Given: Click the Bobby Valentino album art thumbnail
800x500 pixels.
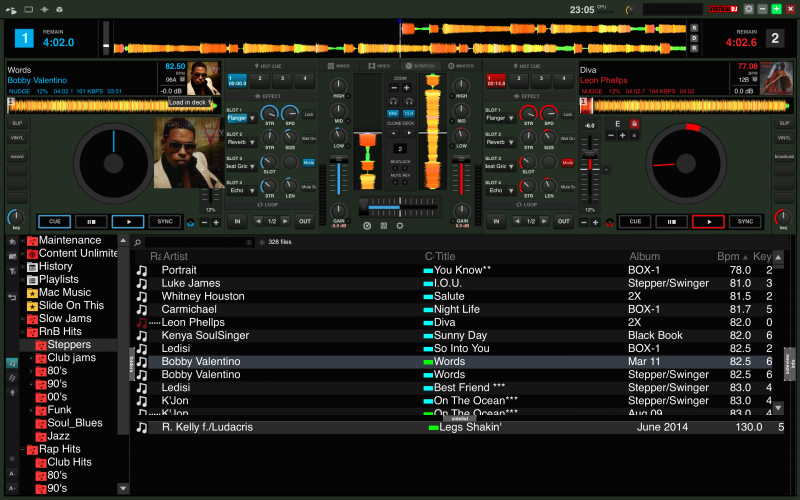Looking at the screenshot, I should [203, 77].
